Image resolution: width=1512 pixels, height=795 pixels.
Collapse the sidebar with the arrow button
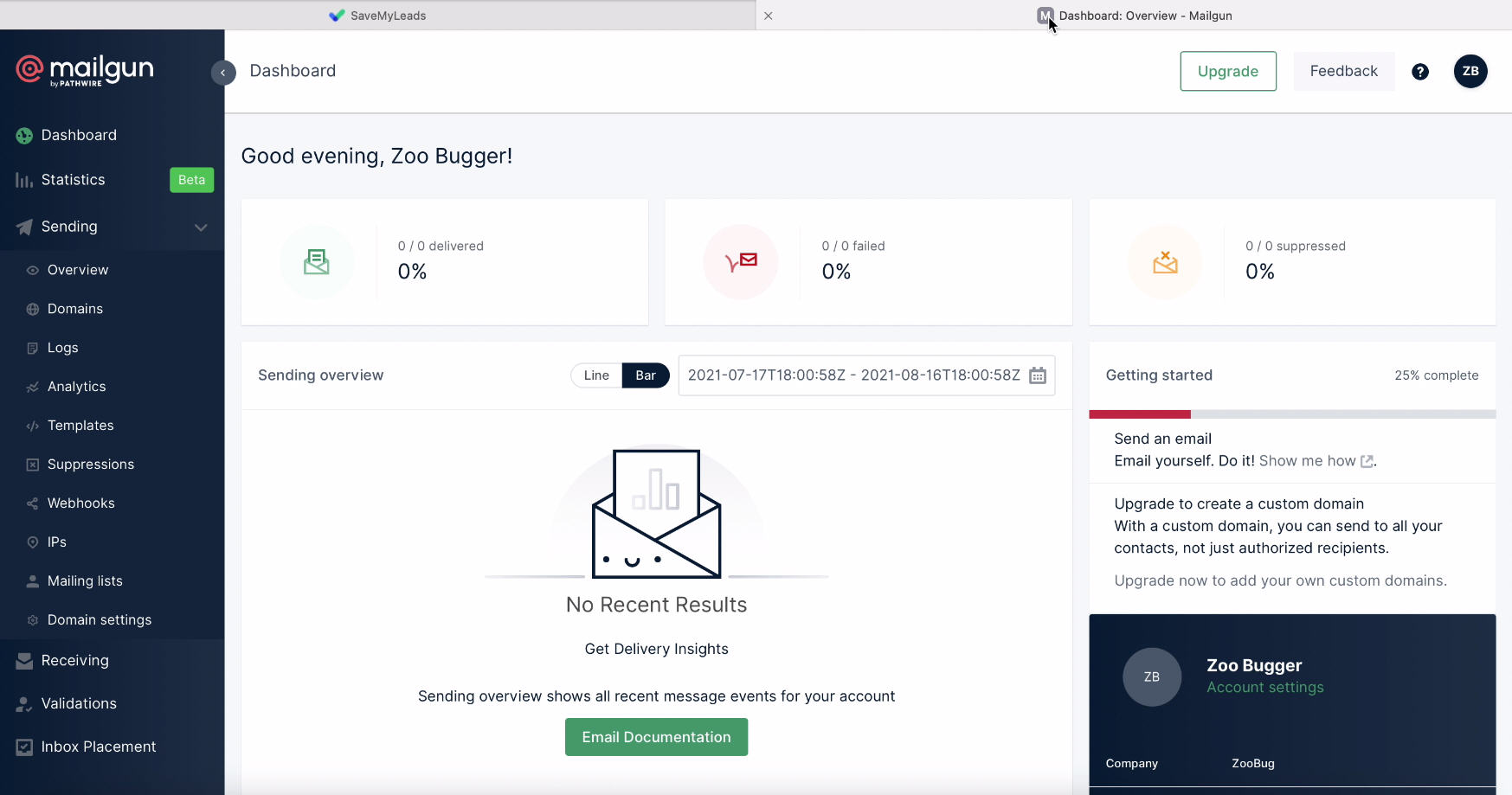tap(223, 73)
